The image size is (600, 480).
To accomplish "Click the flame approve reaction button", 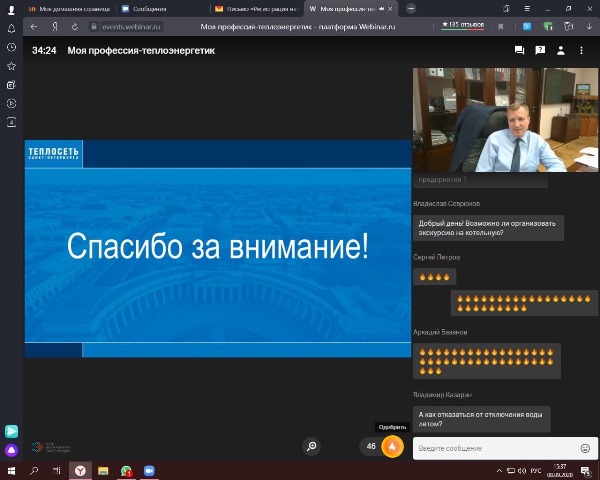I will (392, 446).
